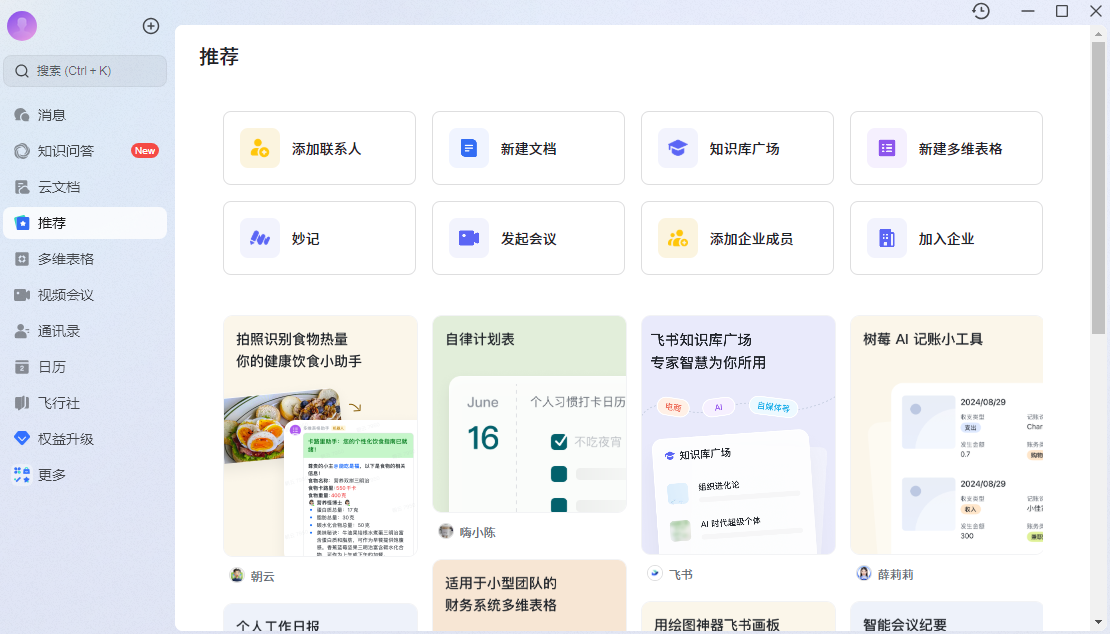Click the 添加企业成员 button
1110x634 pixels.
[x=736, y=238]
